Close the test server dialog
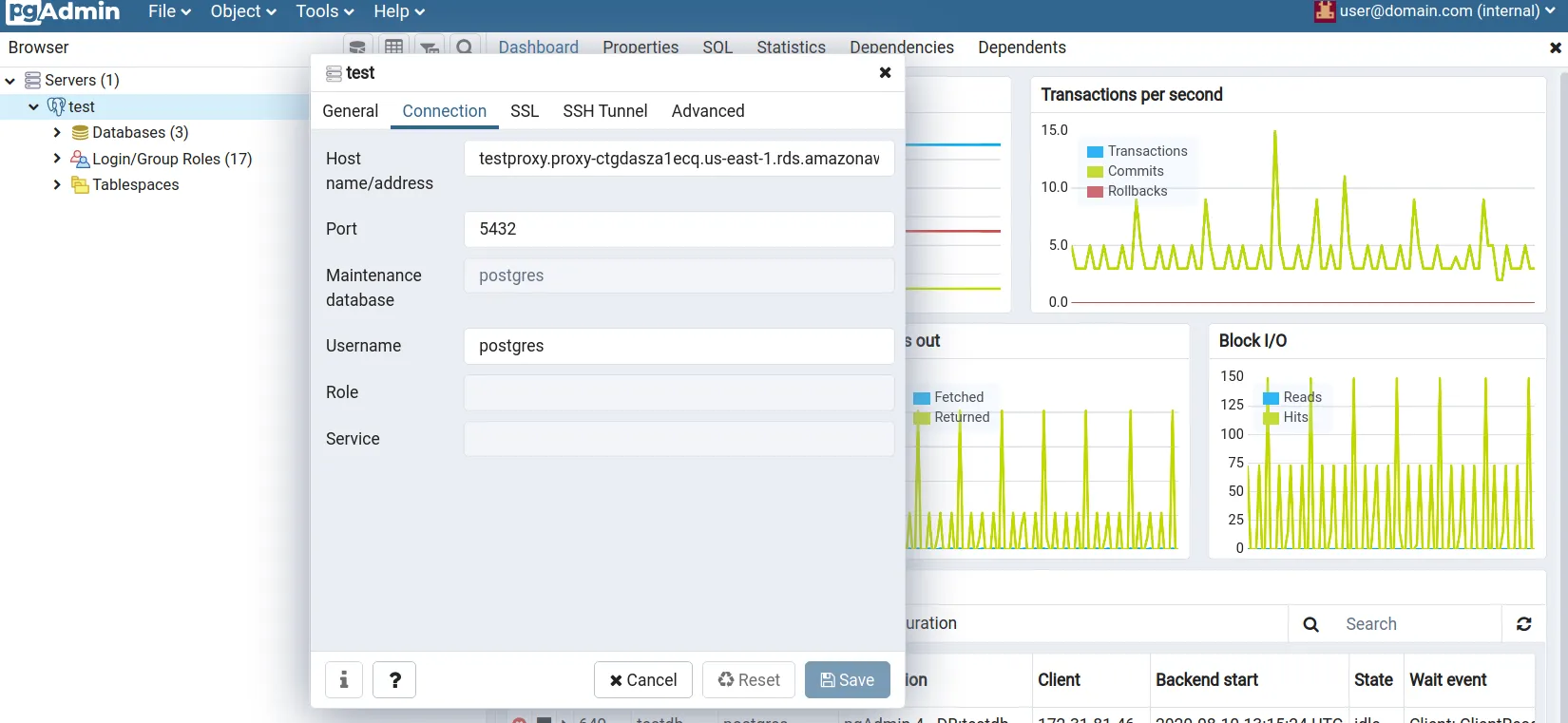Image resolution: width=1568 pixels, height=723 pixels. tap(885, 72)
